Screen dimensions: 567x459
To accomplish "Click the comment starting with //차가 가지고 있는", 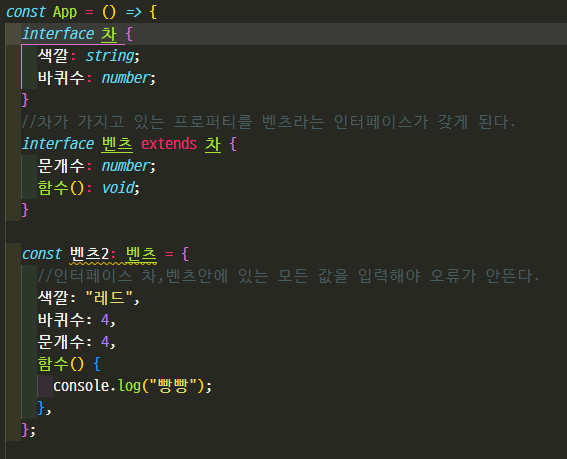I will pyautogui.click(x=268, y=122).
